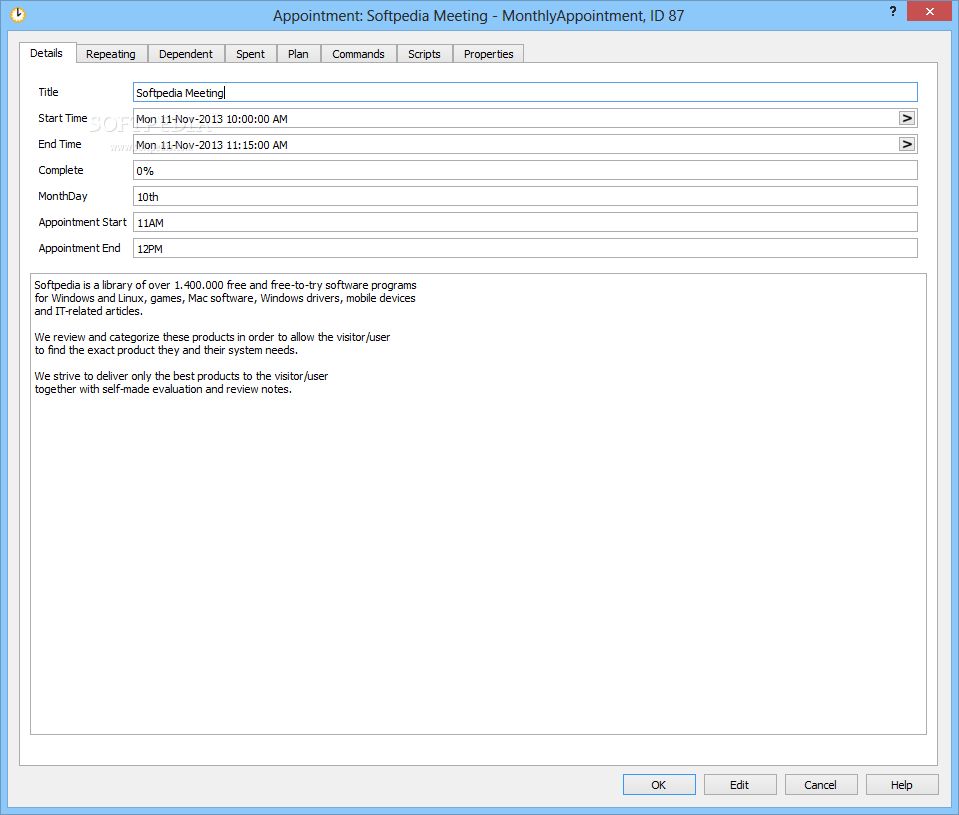Viewport: 959px width, 815px height.
Task: Open the Spent tab
Action: 251,54
